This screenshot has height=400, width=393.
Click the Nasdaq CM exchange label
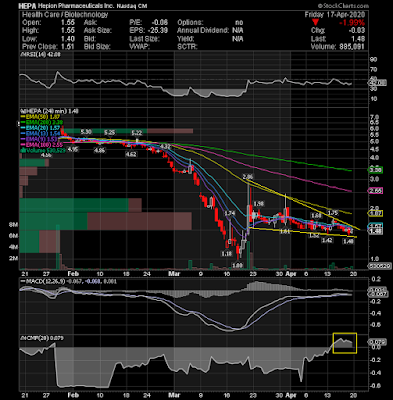tap(132, 6)
